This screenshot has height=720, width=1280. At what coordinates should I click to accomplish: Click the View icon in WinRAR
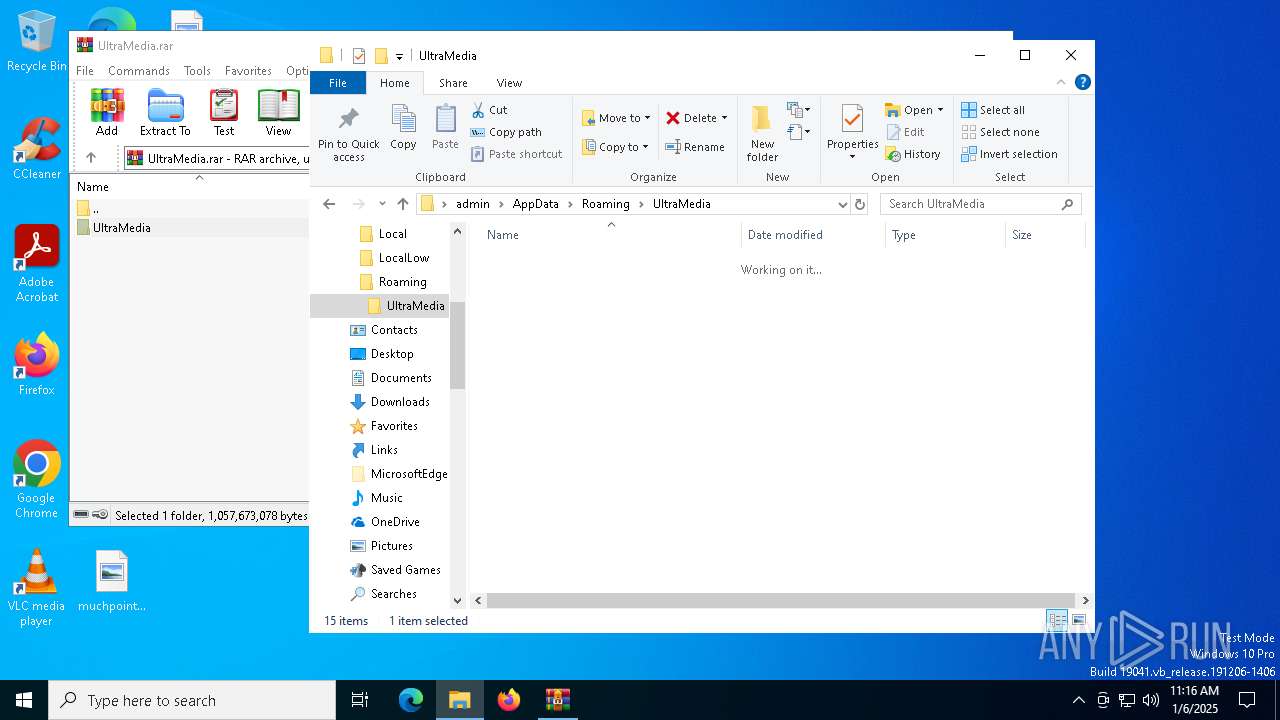tap(278, 113)
